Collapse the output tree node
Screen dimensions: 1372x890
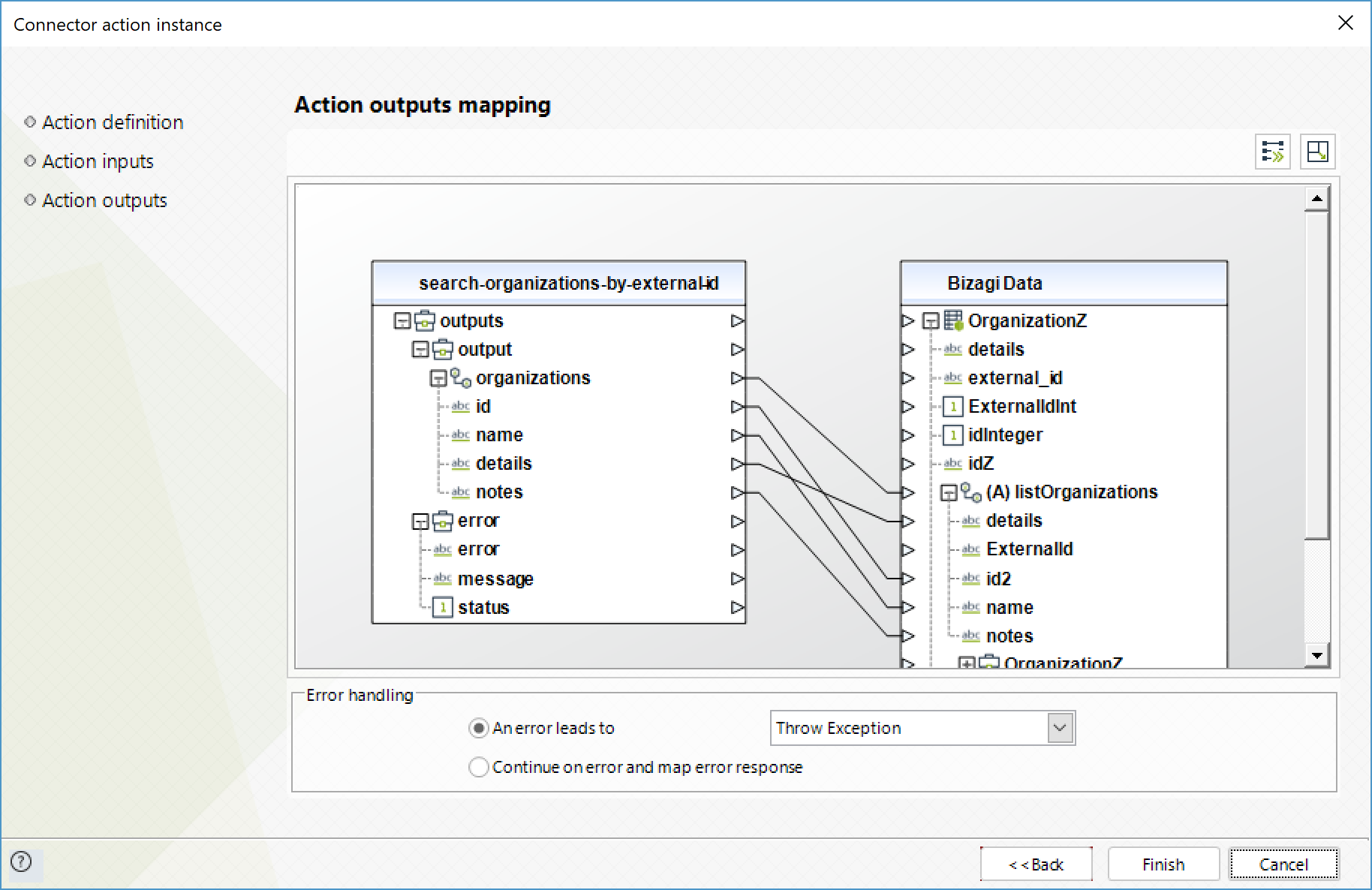click(x=420, y=350)
